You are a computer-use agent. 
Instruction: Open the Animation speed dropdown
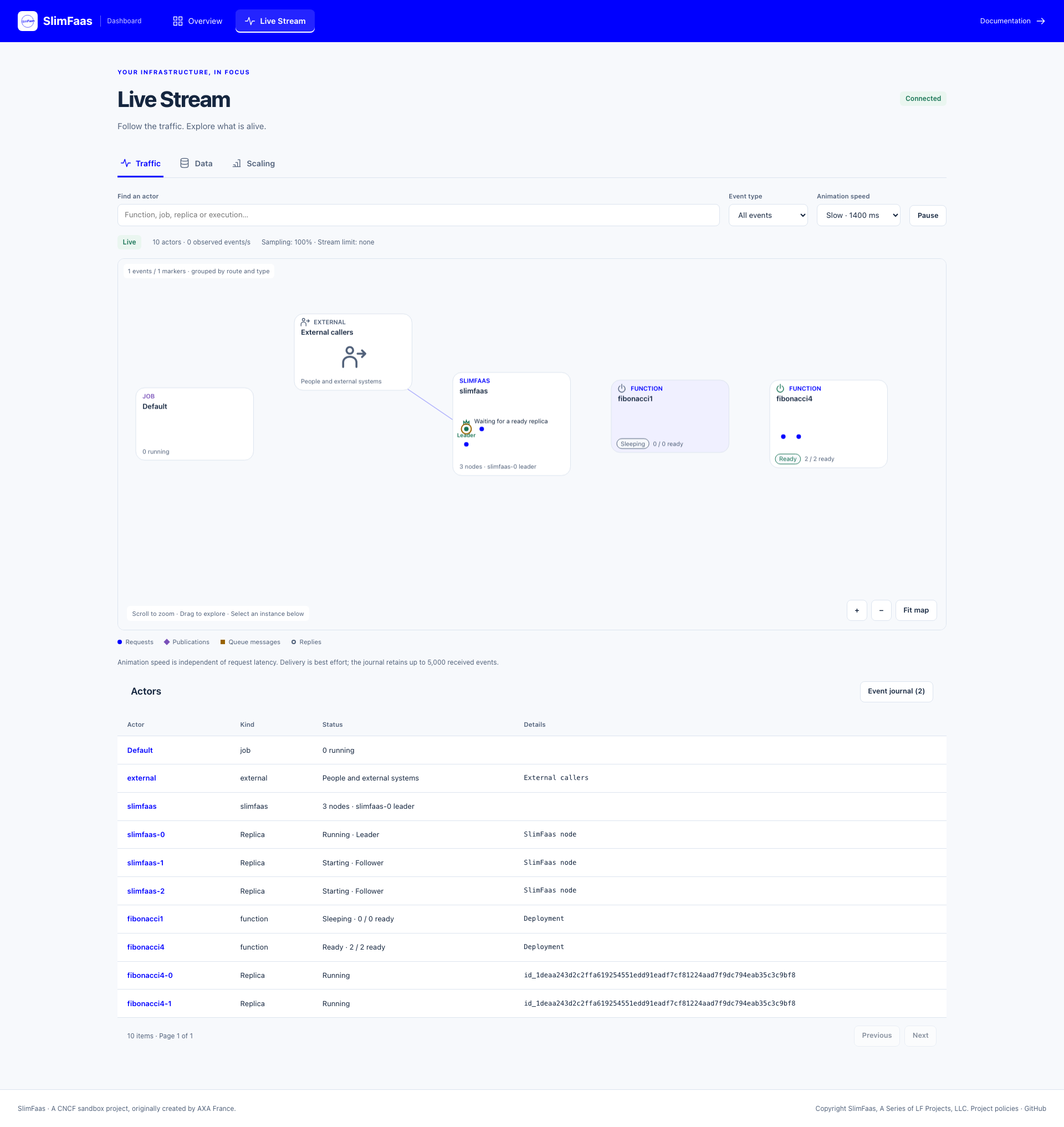coord(858,216)
